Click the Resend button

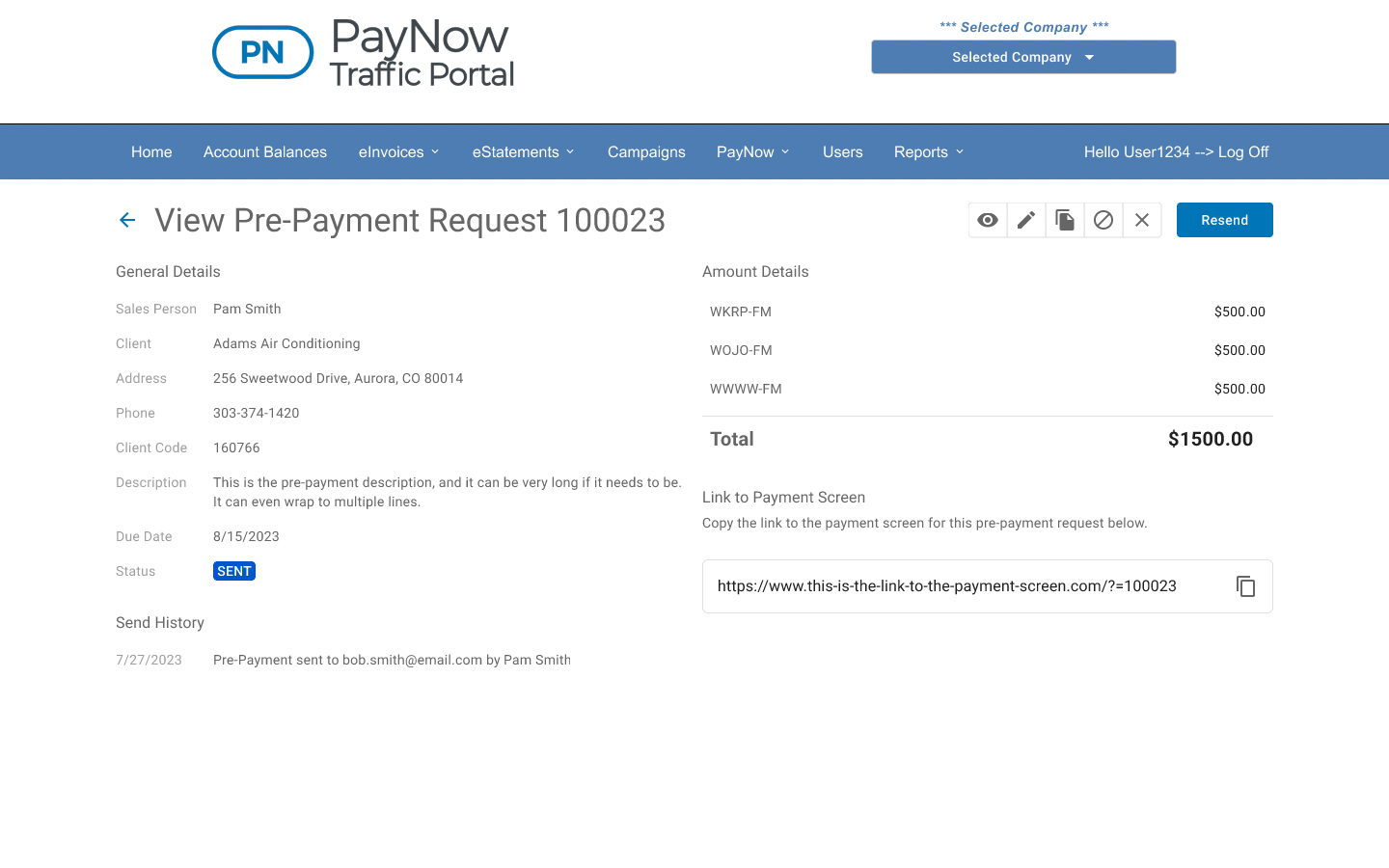1225,220
